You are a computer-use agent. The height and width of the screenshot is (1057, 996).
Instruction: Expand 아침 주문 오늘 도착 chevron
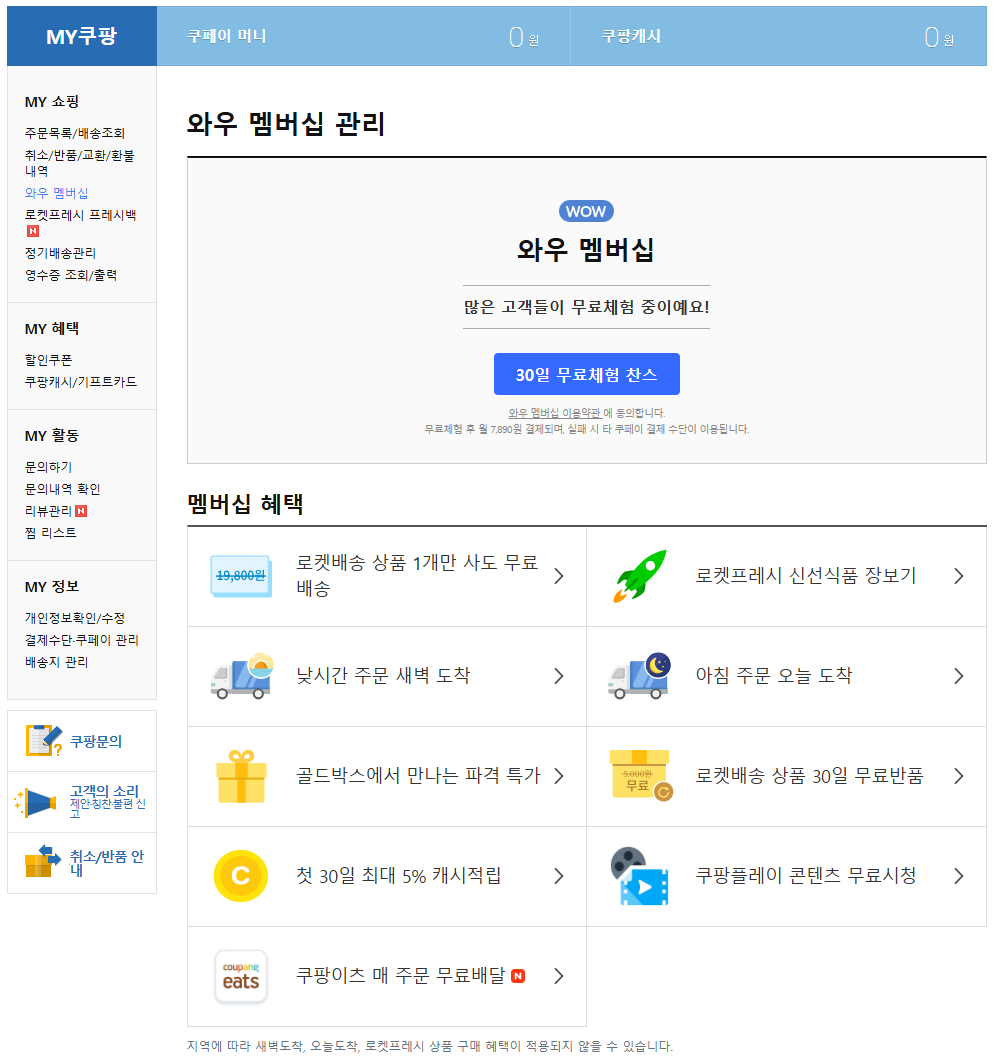[x=958, y=676]
